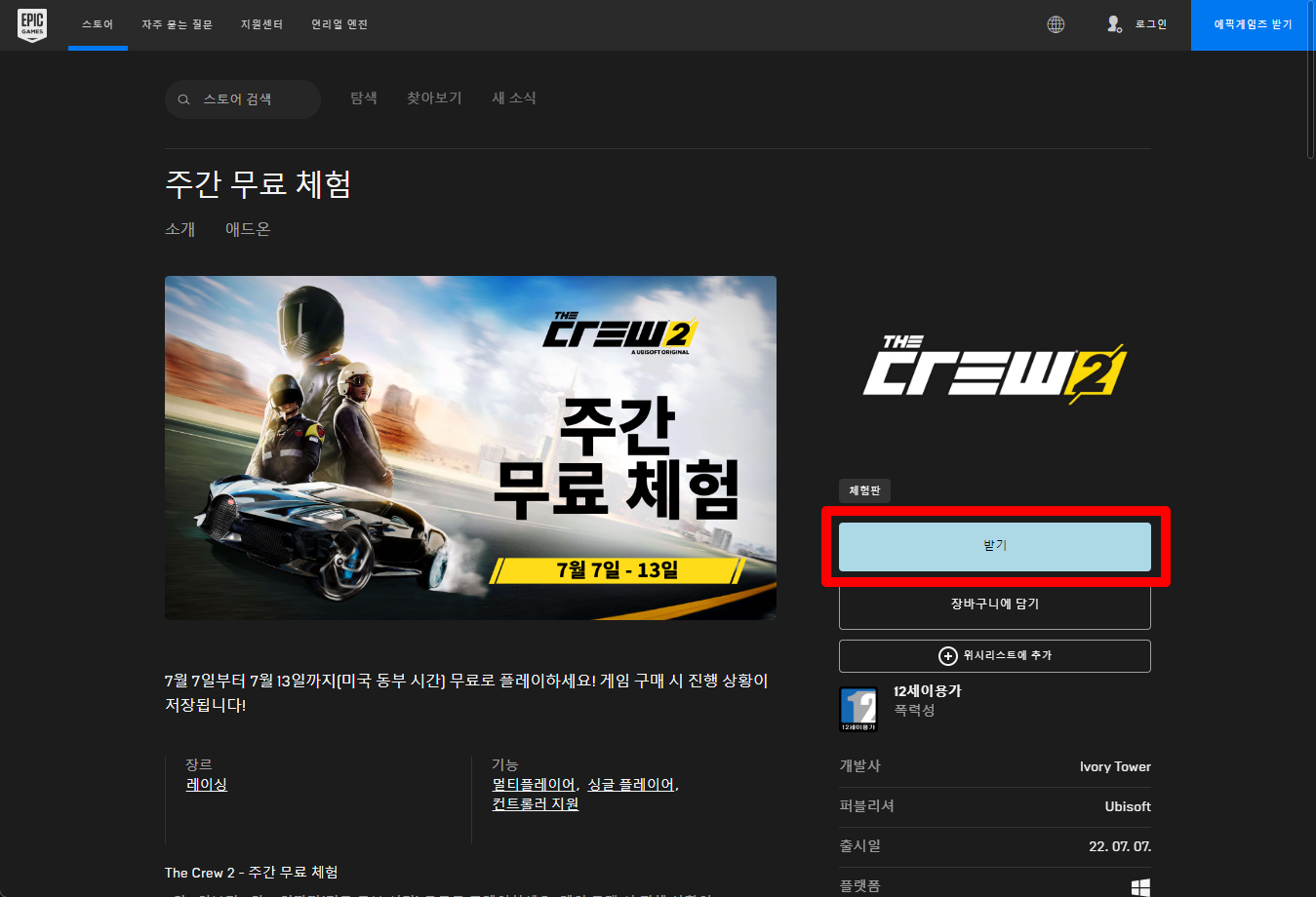
Task: Click the text The Crew 2 - 주간 무료 체험
Action: click(252, 873)
